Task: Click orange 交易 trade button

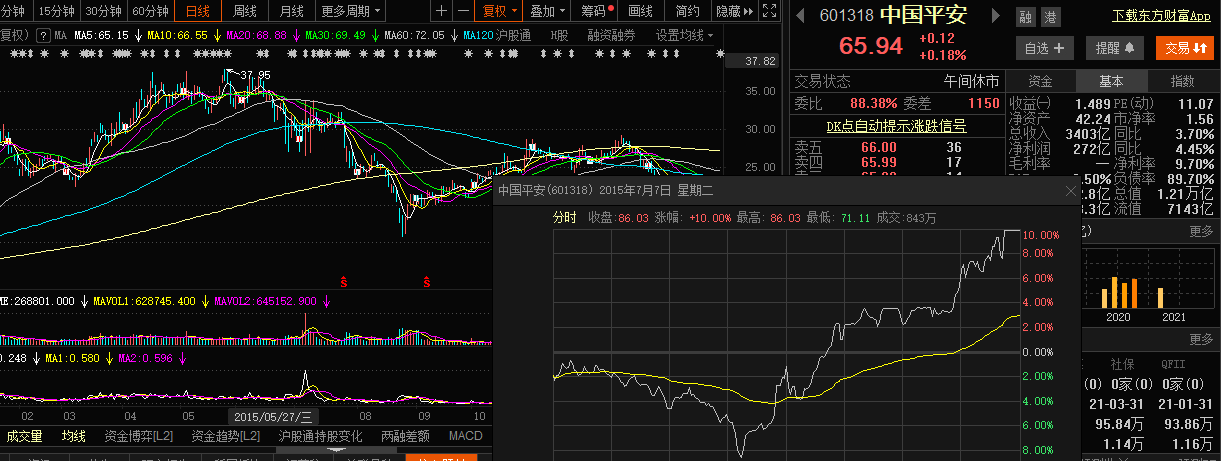Action: (x=1185, y=47)
